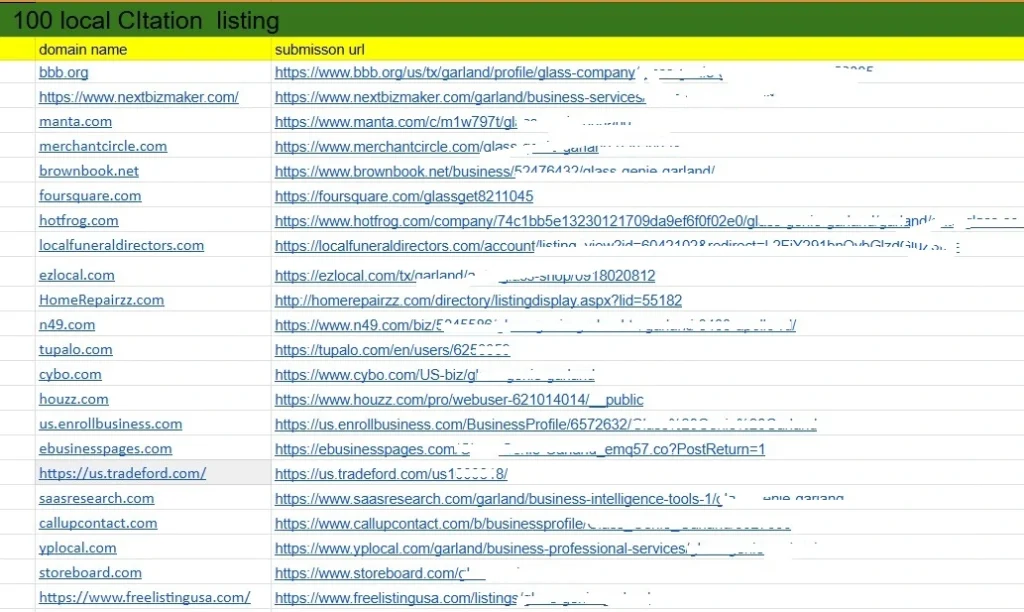Click the localfuneraldirectors.com domain link
This screenshot has width=1024, height=612.
pos(121,245)
